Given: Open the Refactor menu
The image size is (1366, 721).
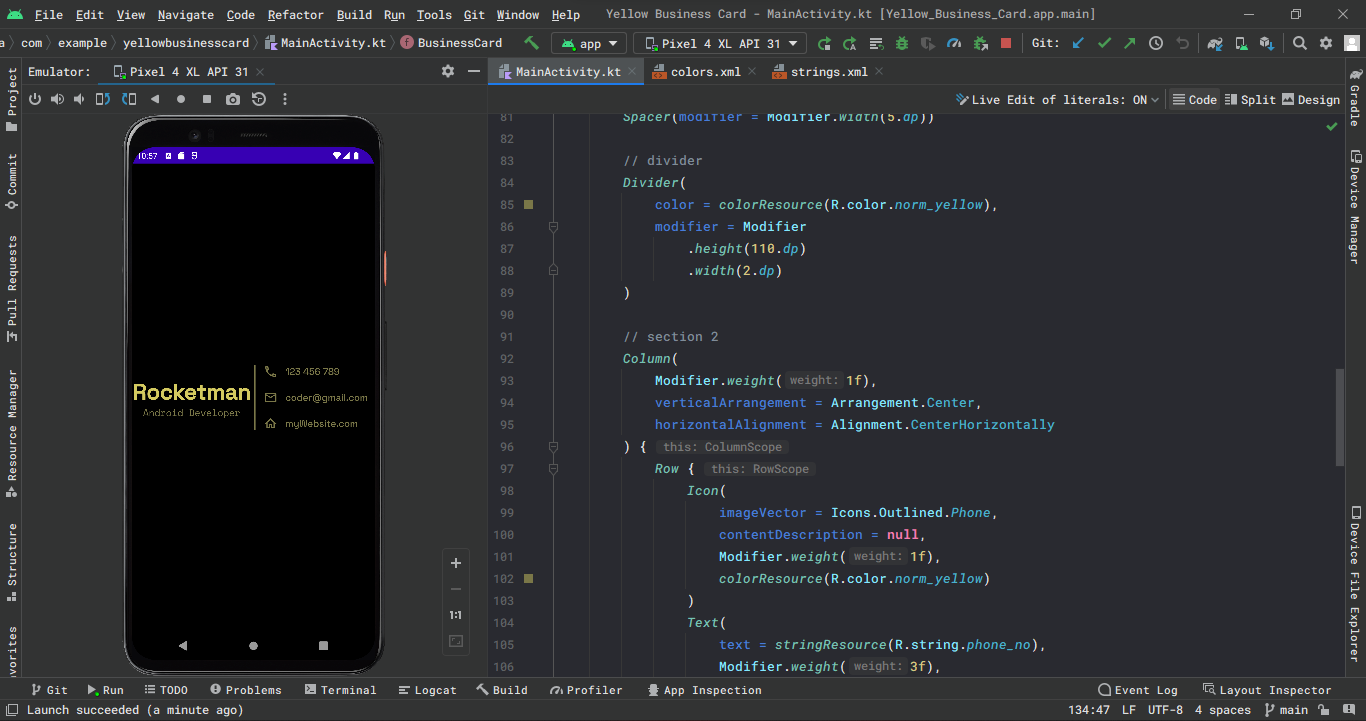Looking at the screenshot, I should coord(295,14).
